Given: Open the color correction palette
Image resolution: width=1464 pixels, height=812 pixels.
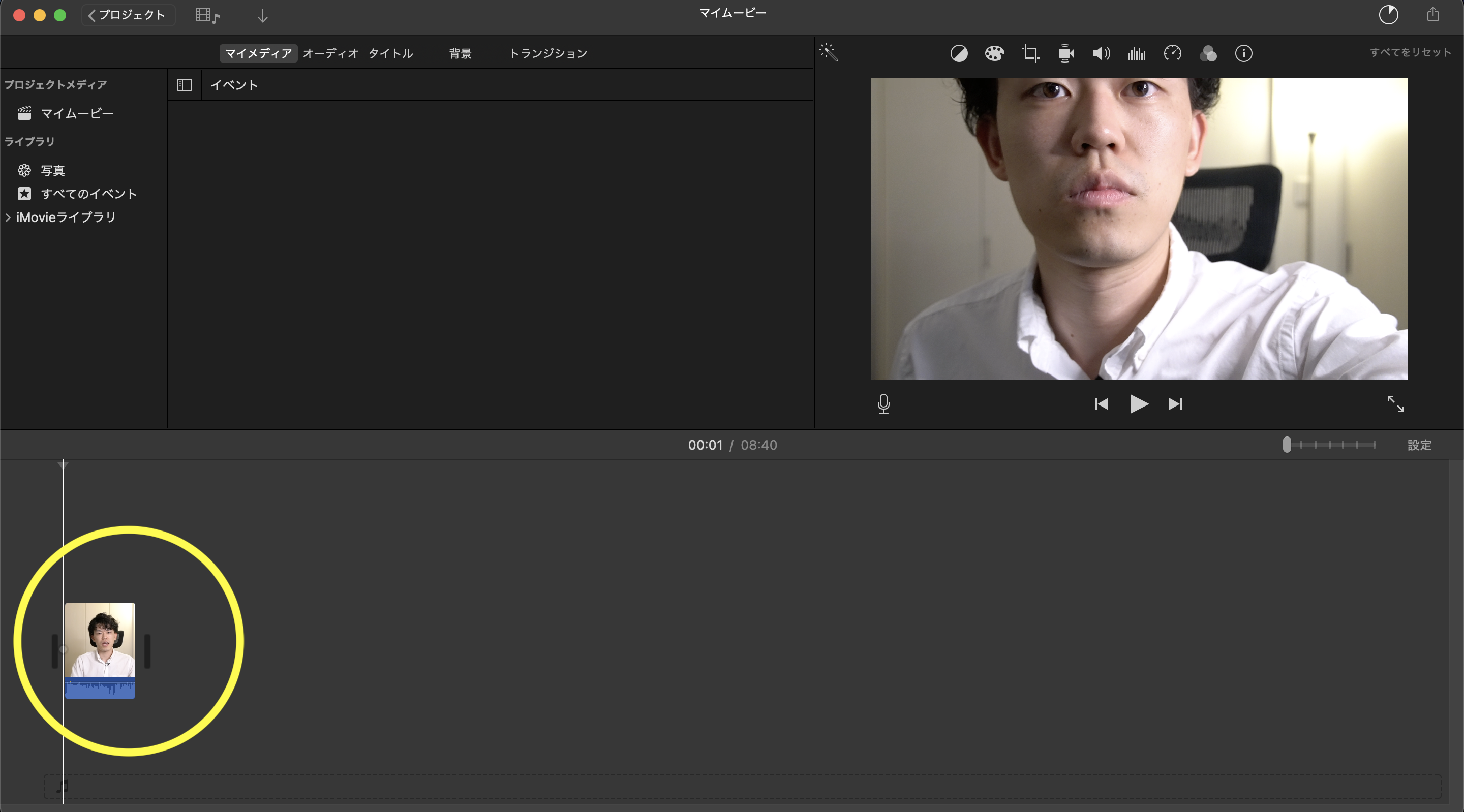Looking at the screenshot, I should [x=994, y=53].
